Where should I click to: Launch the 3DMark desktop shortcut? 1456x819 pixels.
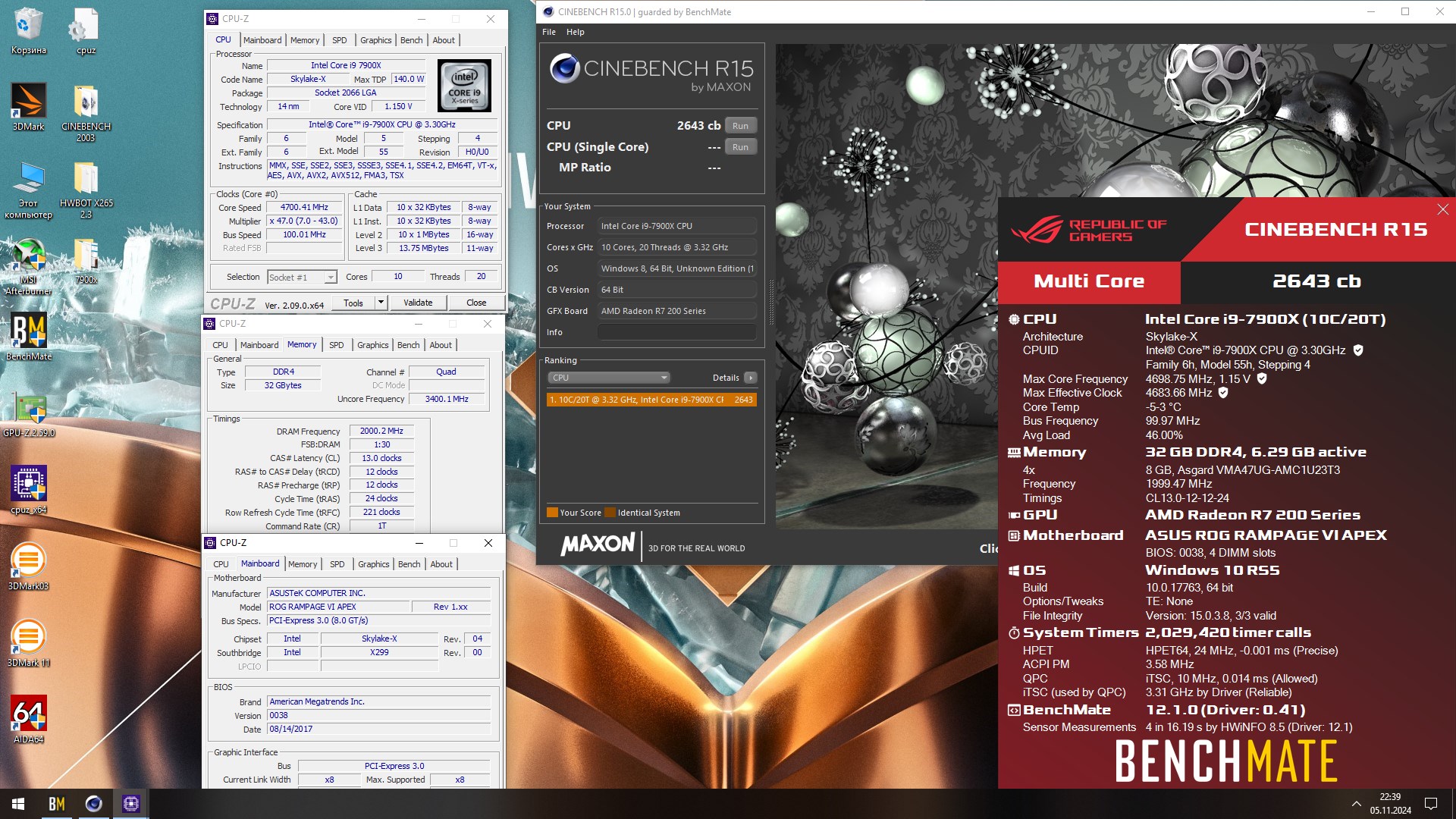28,106
